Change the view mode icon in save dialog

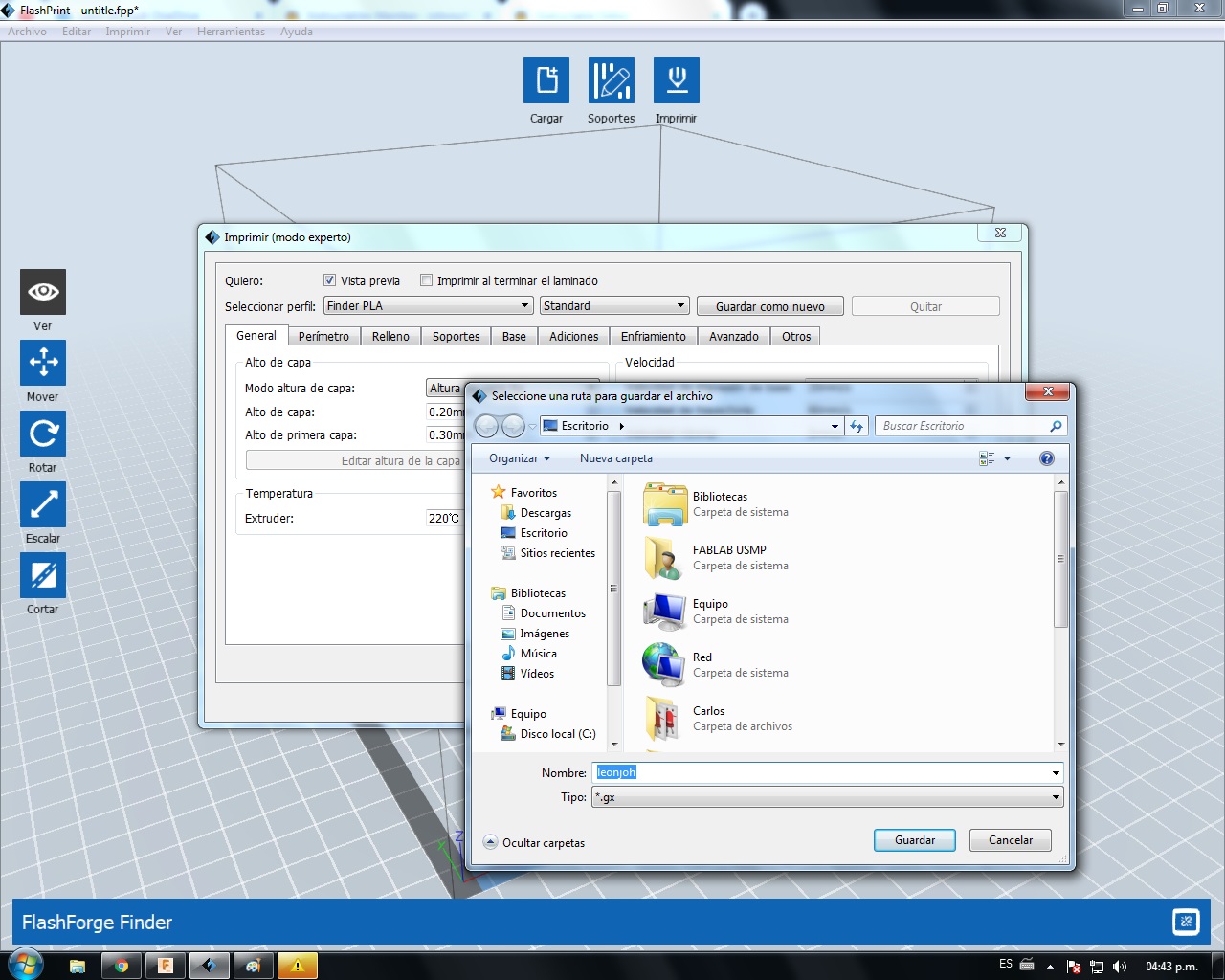(987, 458)
